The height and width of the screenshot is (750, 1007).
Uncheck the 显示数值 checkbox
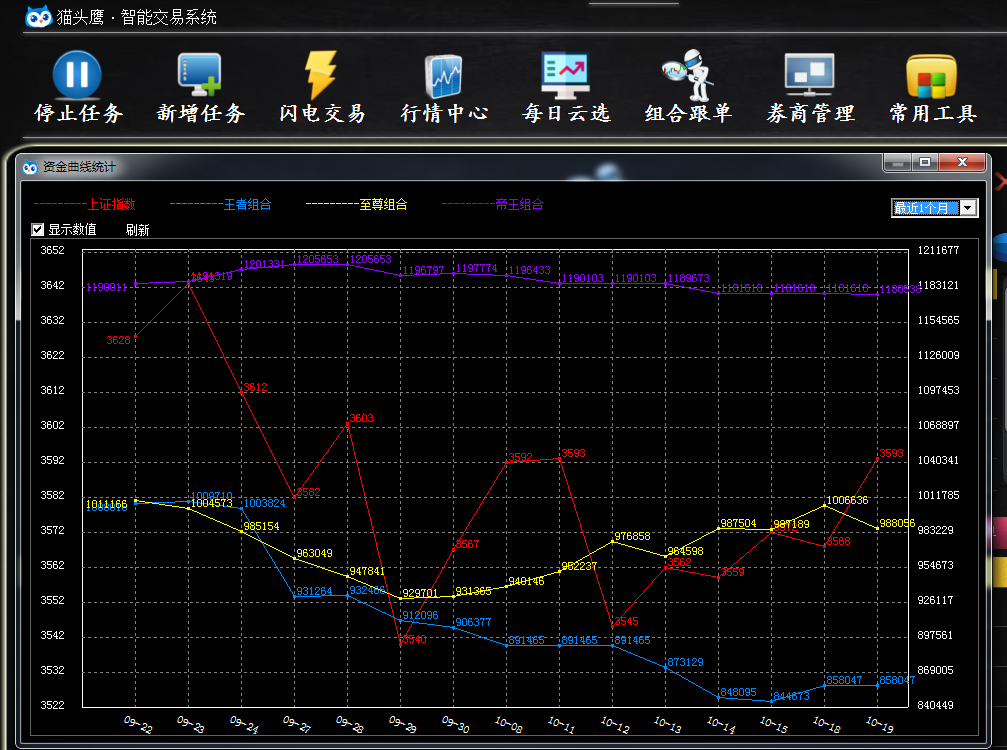pyautogui.click(x=38, y=229)
